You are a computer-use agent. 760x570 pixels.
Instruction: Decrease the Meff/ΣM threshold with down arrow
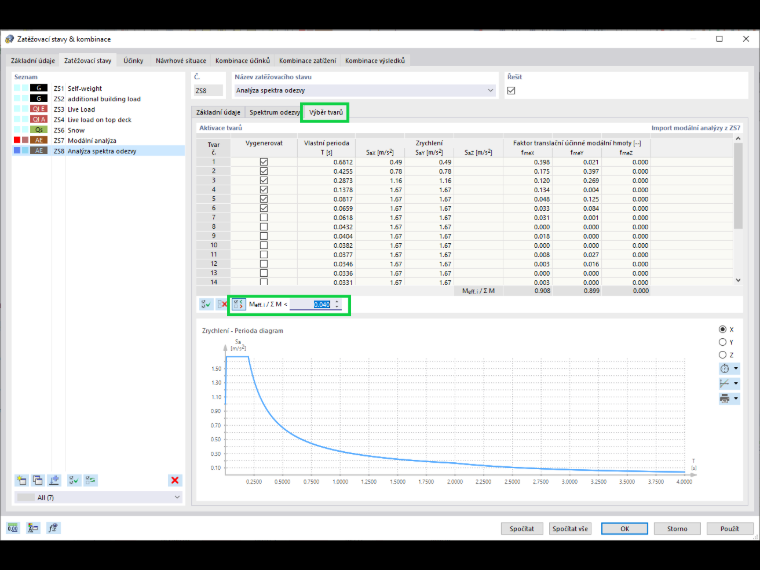point(337,307)
